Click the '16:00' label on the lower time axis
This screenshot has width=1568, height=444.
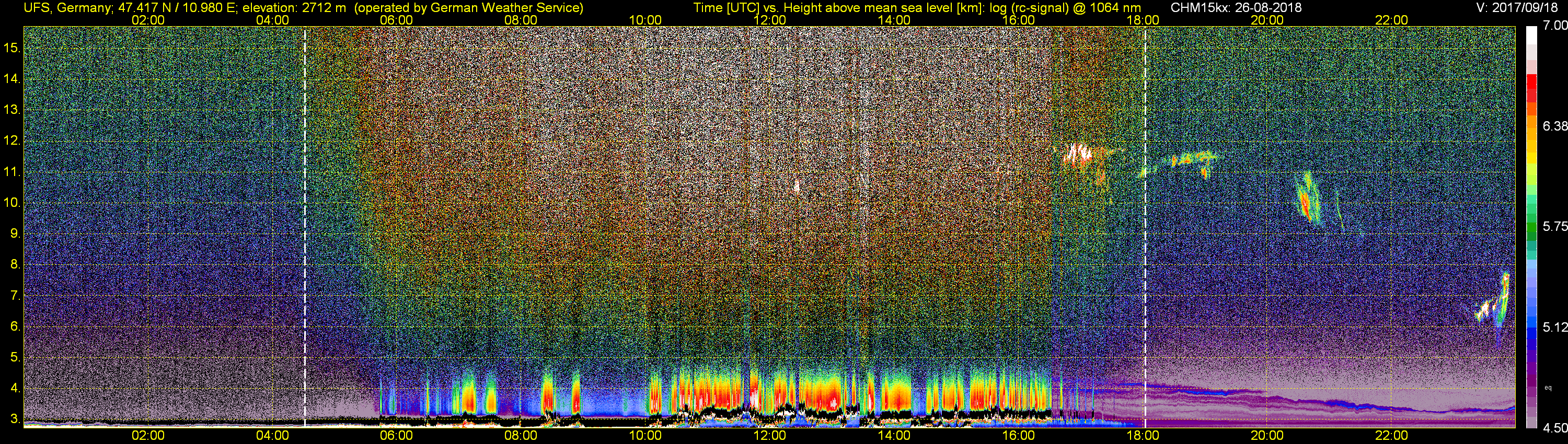pyautogui.click(x=1018, y=436)
